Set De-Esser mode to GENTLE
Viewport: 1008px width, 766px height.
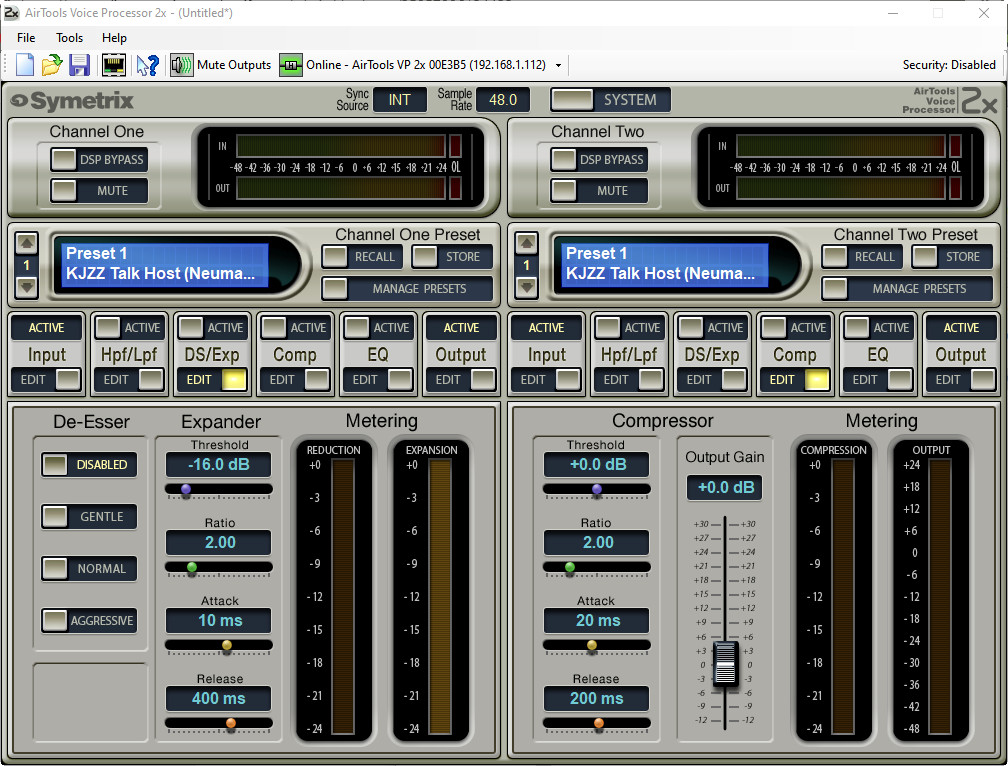pos(88,516)
